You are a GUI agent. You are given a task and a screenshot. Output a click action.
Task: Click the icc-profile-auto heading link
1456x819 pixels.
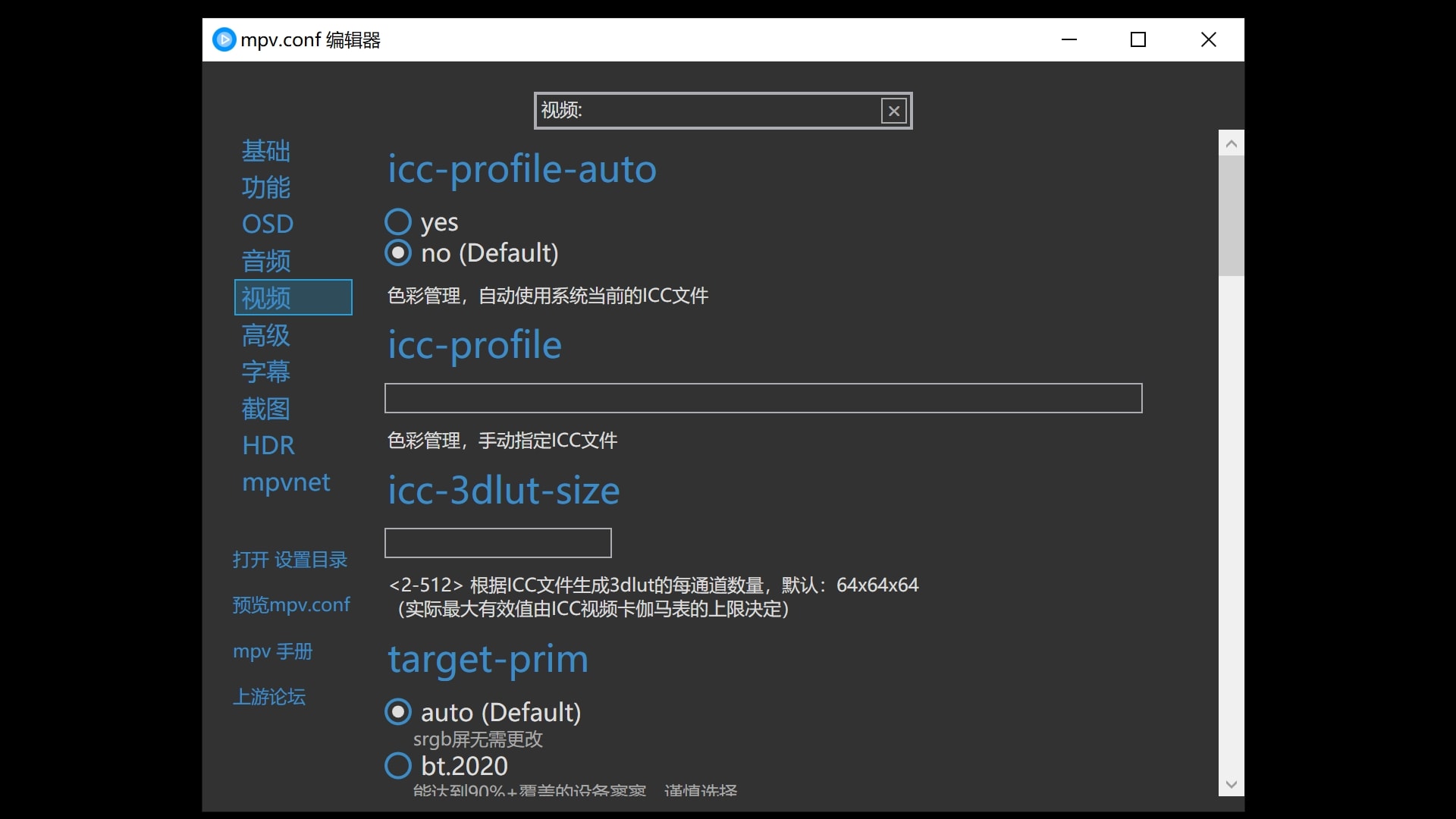[522, 168]
